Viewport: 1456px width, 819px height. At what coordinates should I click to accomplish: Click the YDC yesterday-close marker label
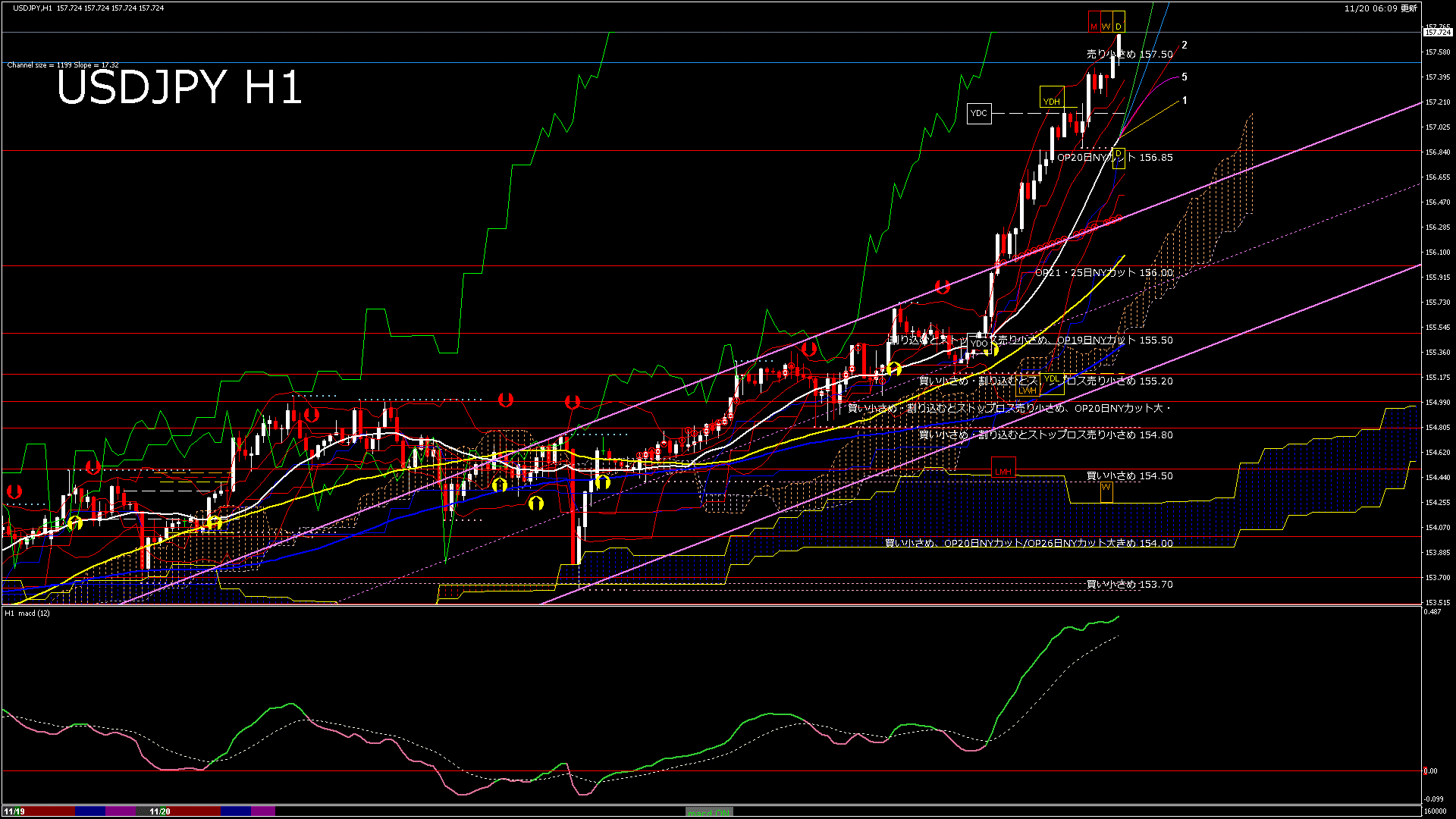[979, 114]
